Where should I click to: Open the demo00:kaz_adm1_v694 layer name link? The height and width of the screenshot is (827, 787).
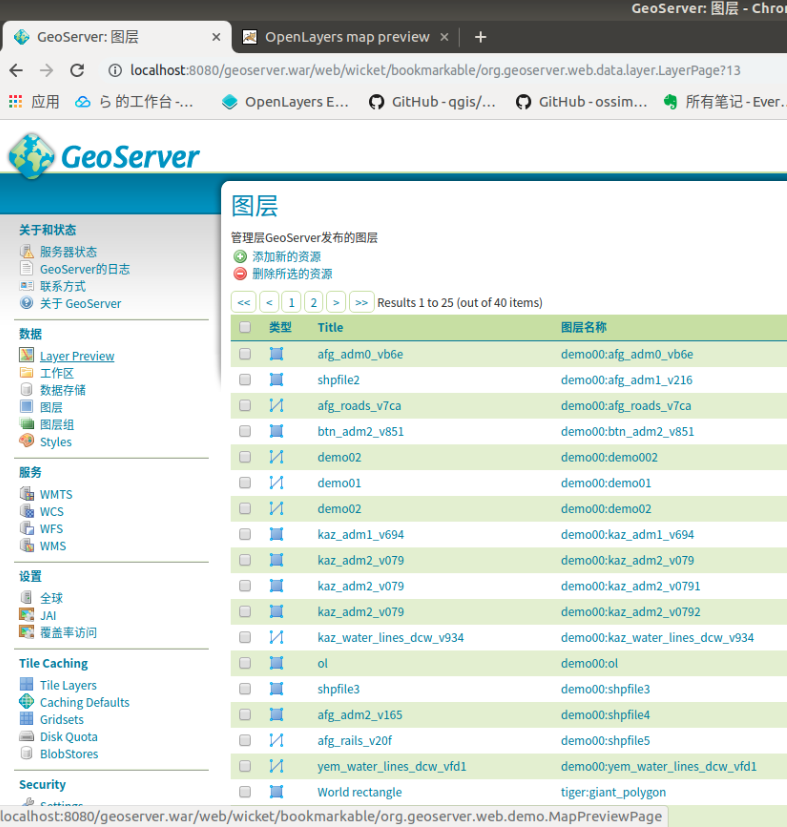627,535
